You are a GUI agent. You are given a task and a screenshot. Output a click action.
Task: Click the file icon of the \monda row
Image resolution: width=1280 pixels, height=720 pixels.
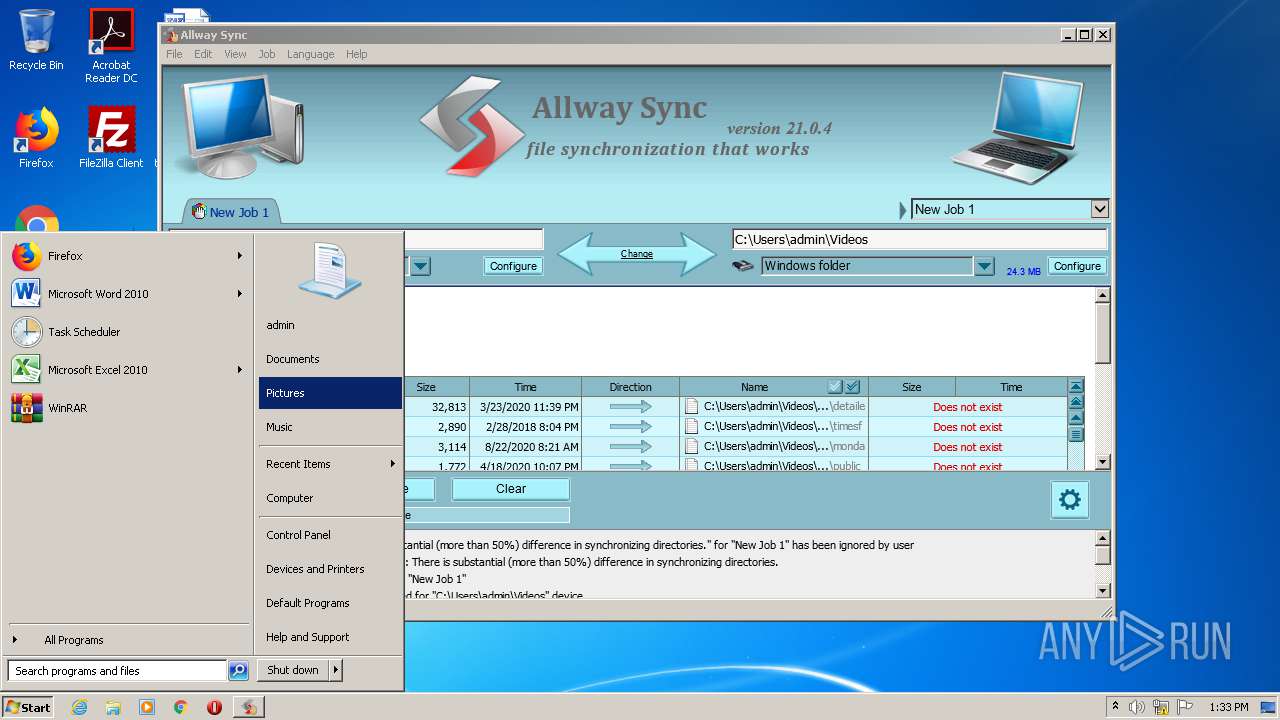click(691, 447)
